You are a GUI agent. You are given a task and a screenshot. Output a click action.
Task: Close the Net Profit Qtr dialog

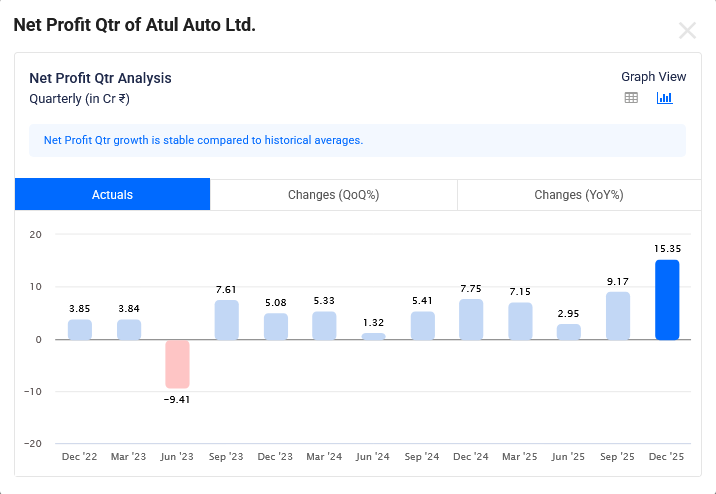point(687,30)
